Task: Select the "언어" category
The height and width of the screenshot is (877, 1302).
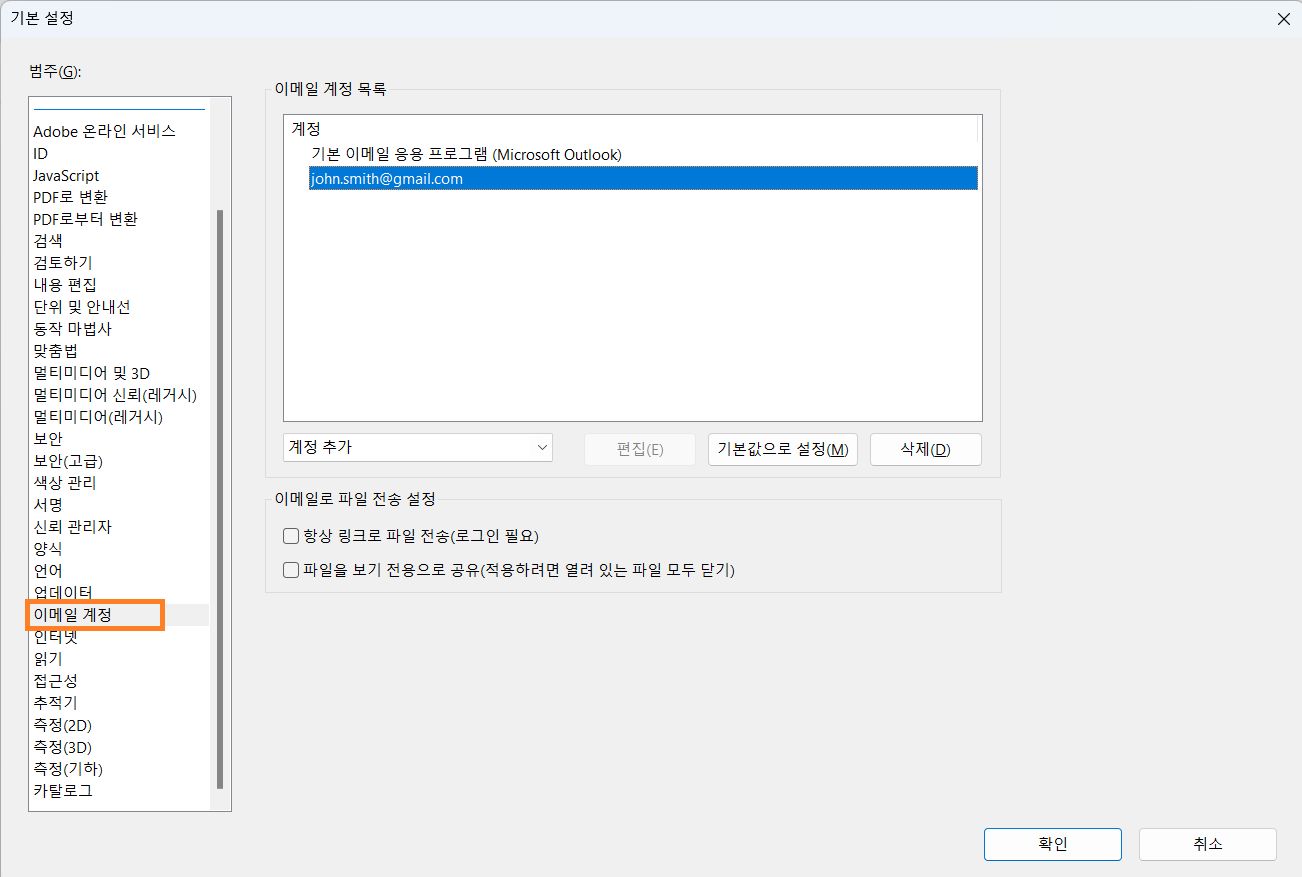Action: tap(47, 570)
